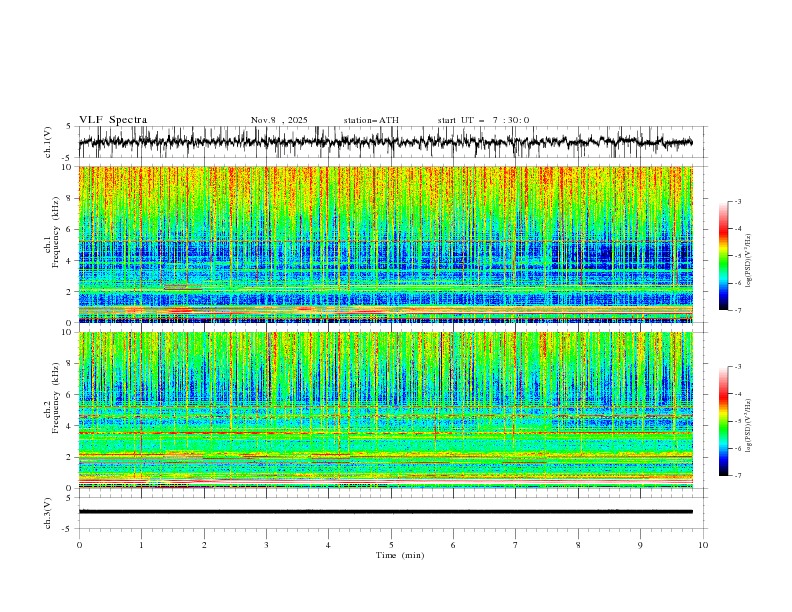Click the ch.1 spectrogram panel
The width and height of the screenshot is (792, 612).
(x=386, y=244)
